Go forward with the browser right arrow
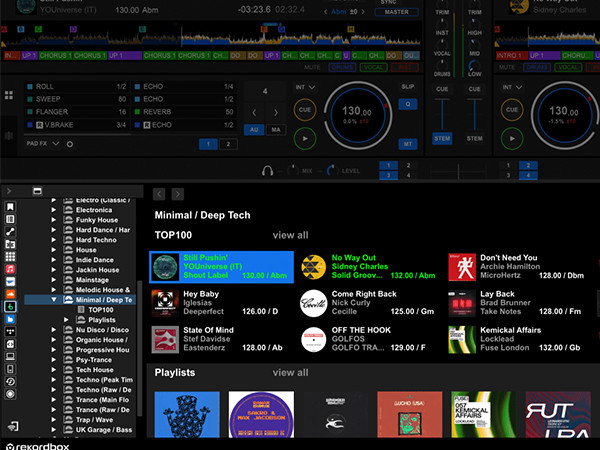600x450 pixels. [x=178, y=194]
